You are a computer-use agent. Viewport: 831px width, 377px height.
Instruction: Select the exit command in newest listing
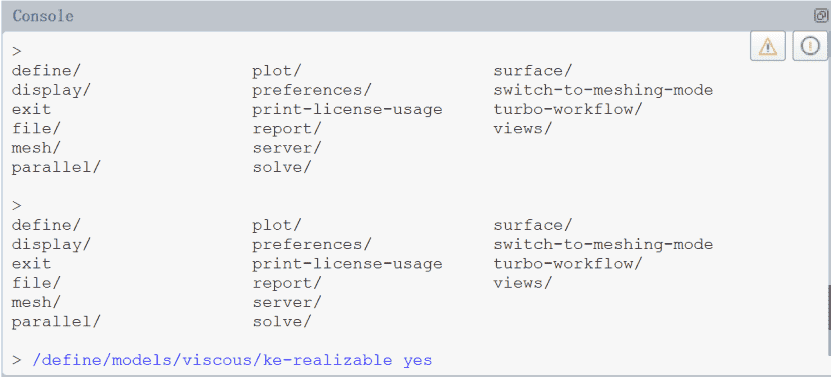(x=31, y=264)
